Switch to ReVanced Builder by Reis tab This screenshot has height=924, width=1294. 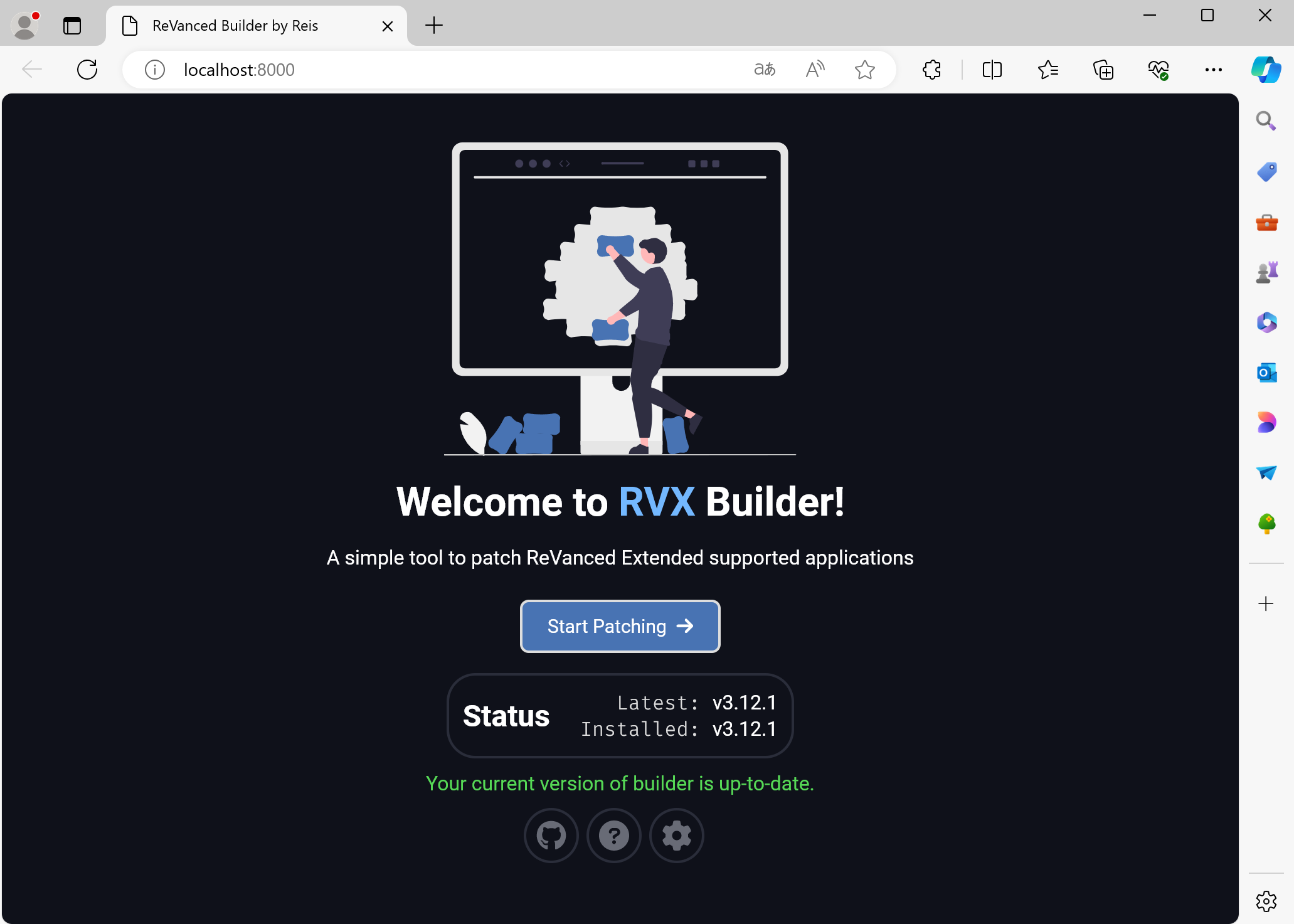click(x=257, y=26)
